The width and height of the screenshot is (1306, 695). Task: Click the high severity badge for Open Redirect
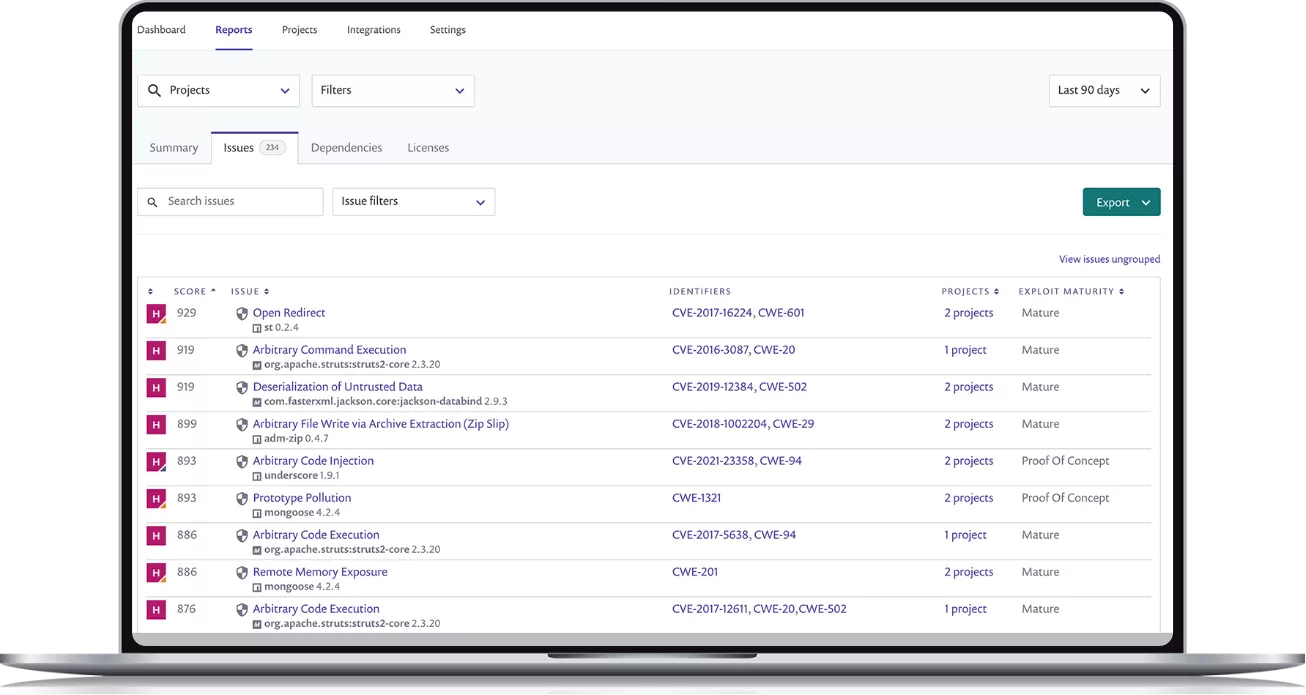[x=155, y=314]
